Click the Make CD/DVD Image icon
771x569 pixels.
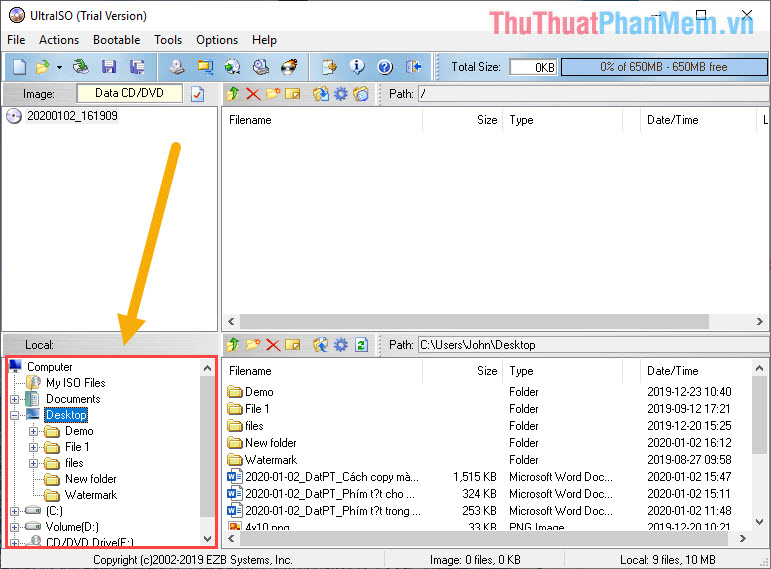coord(177,67)
